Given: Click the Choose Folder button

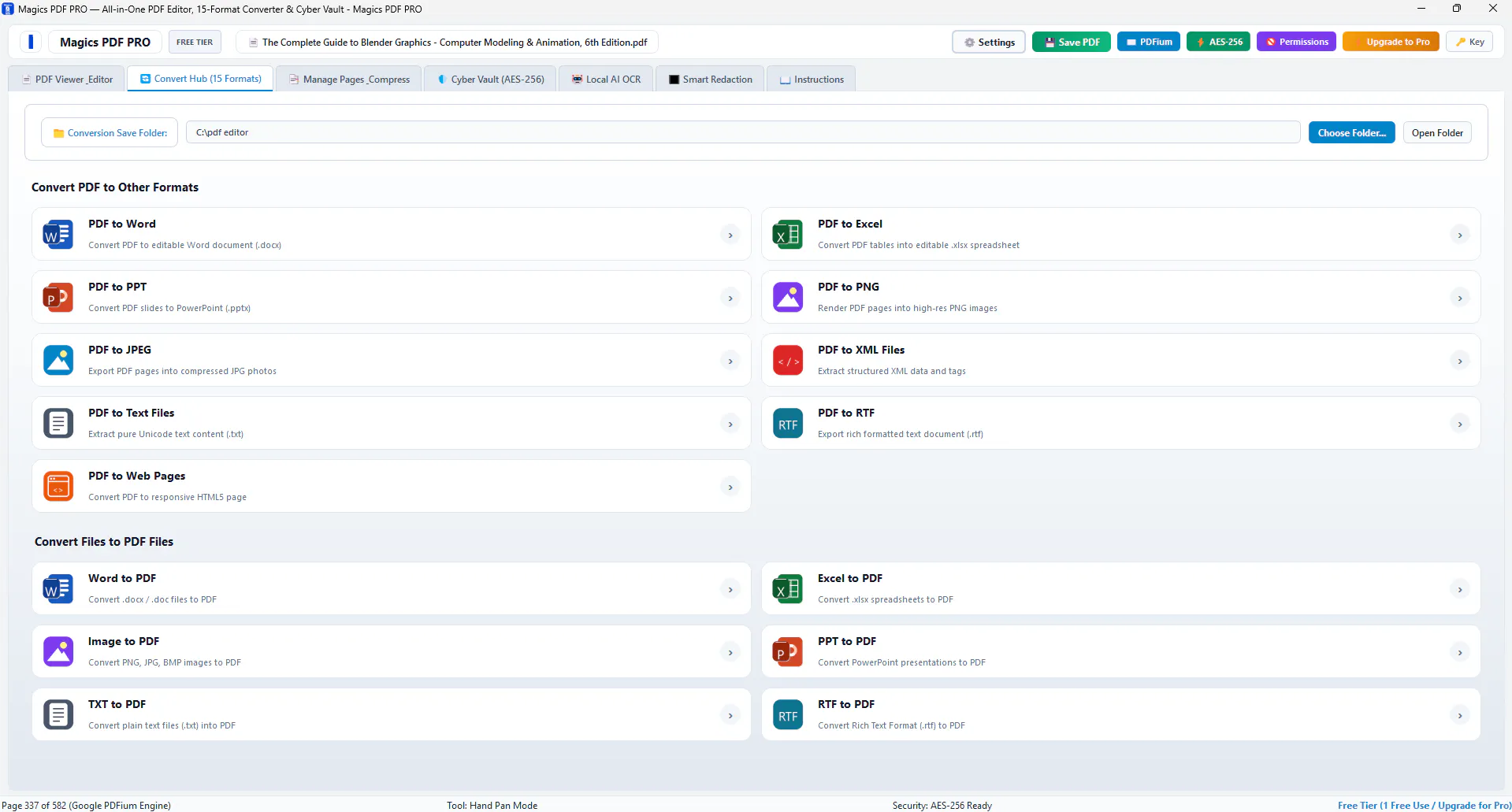Looking at the screenshot, I should [x=1352, y=132].
